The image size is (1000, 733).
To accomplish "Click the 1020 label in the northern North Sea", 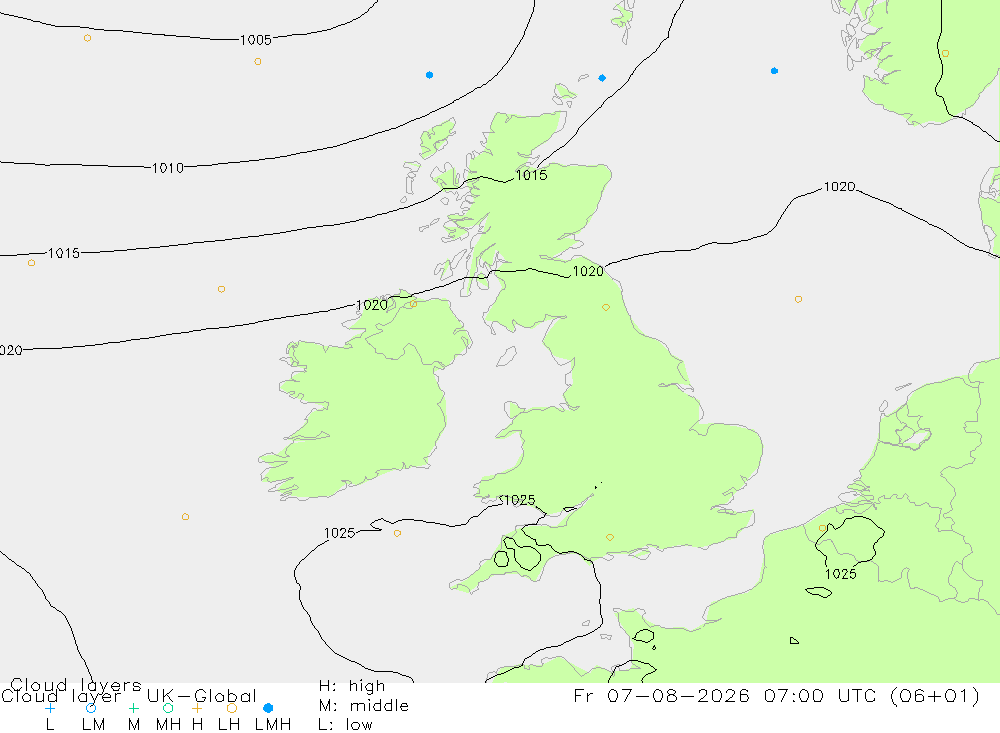I will (x=839, y=186).
